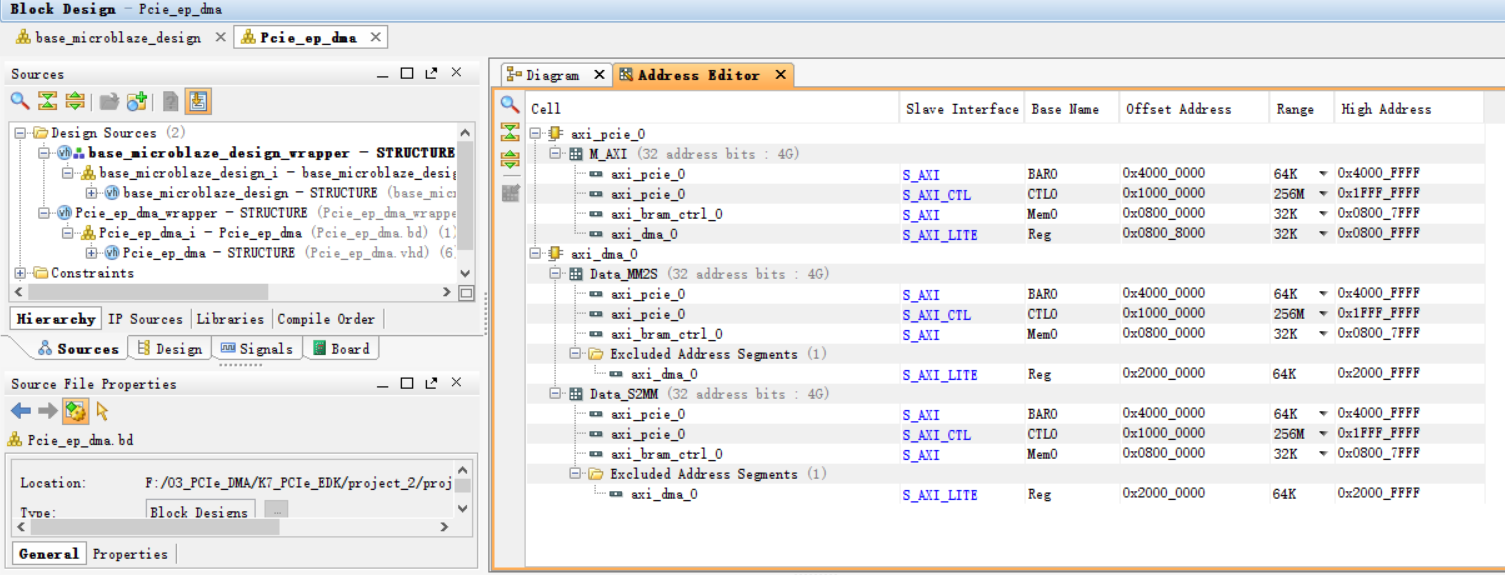Image resolution: width=1505 pixels, height=575 pixels.
Task: Collapse Excluded Address Segments under Data_MM2S
Action: [575, 354]
